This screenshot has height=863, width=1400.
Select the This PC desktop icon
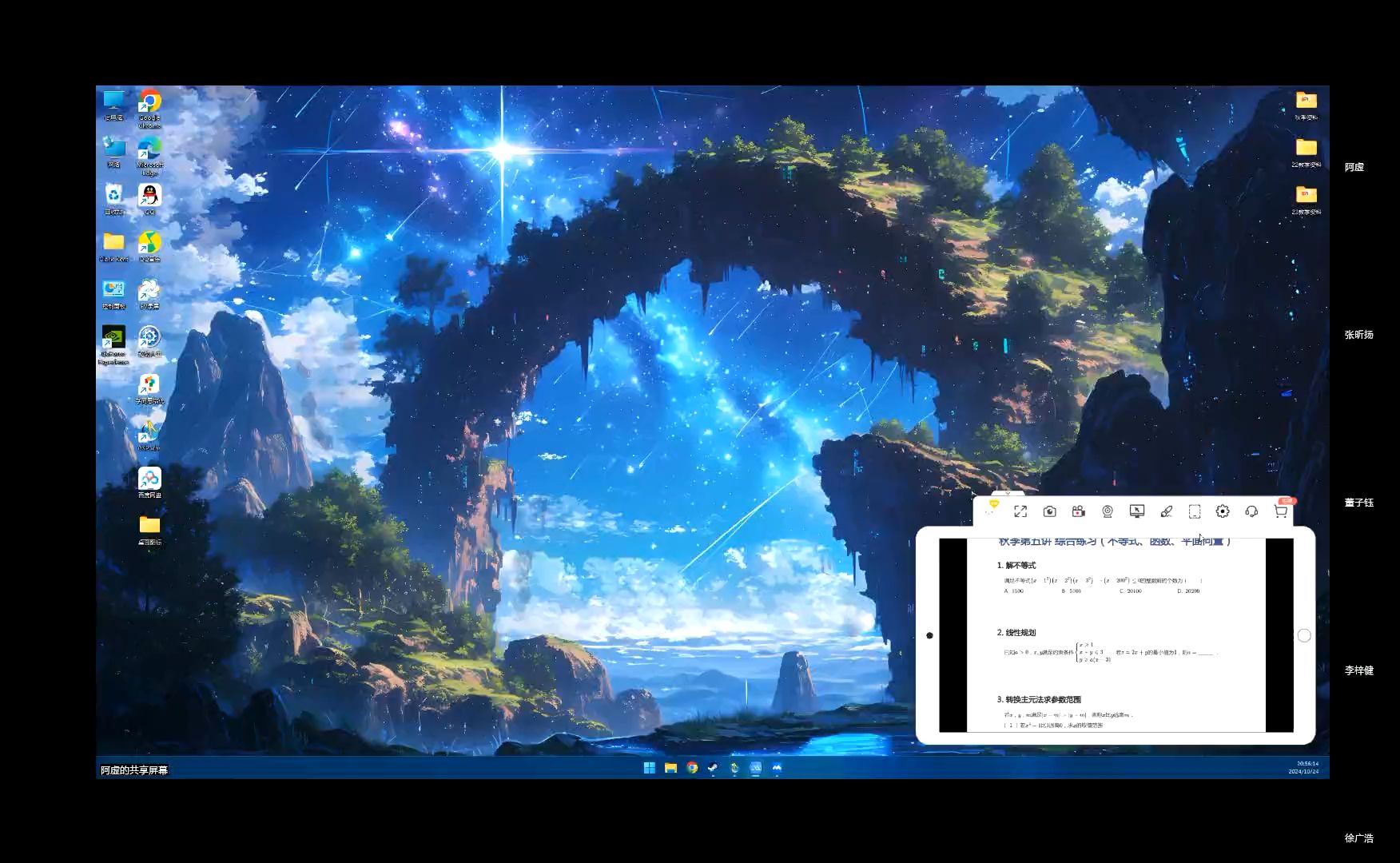(114, 105)
